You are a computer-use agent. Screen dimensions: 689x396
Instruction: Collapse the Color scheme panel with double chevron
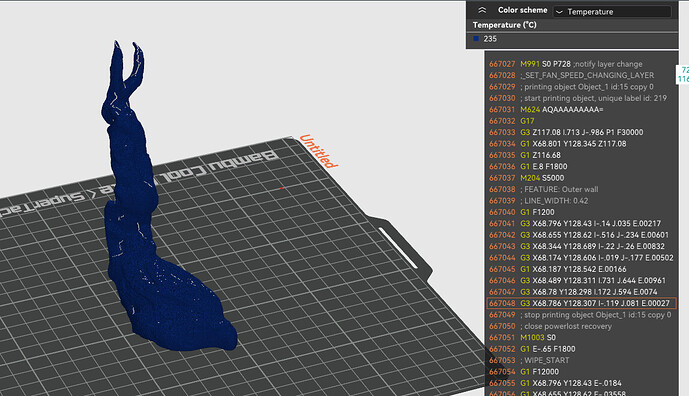(482, 10)
